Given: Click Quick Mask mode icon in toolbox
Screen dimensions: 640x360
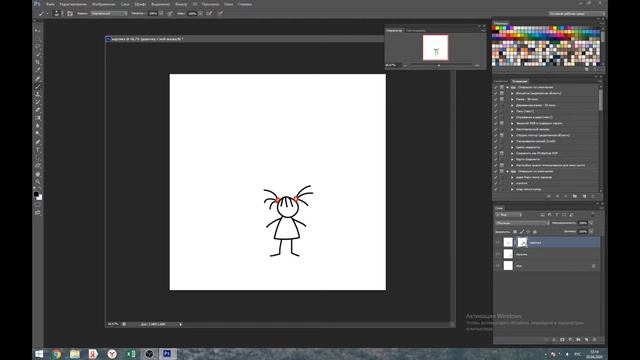Looking at the screenshot, I should tap(38, 205).
